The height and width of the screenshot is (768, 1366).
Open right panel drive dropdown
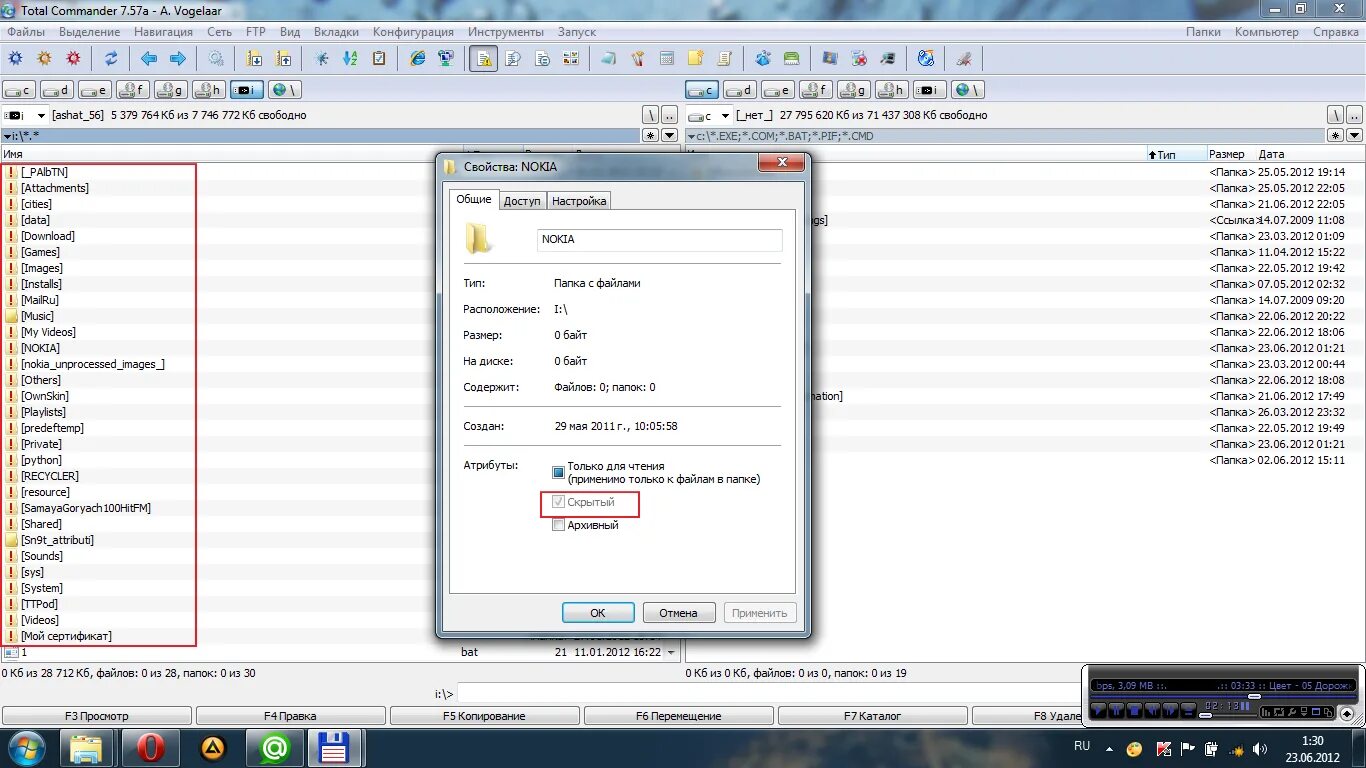726,116
